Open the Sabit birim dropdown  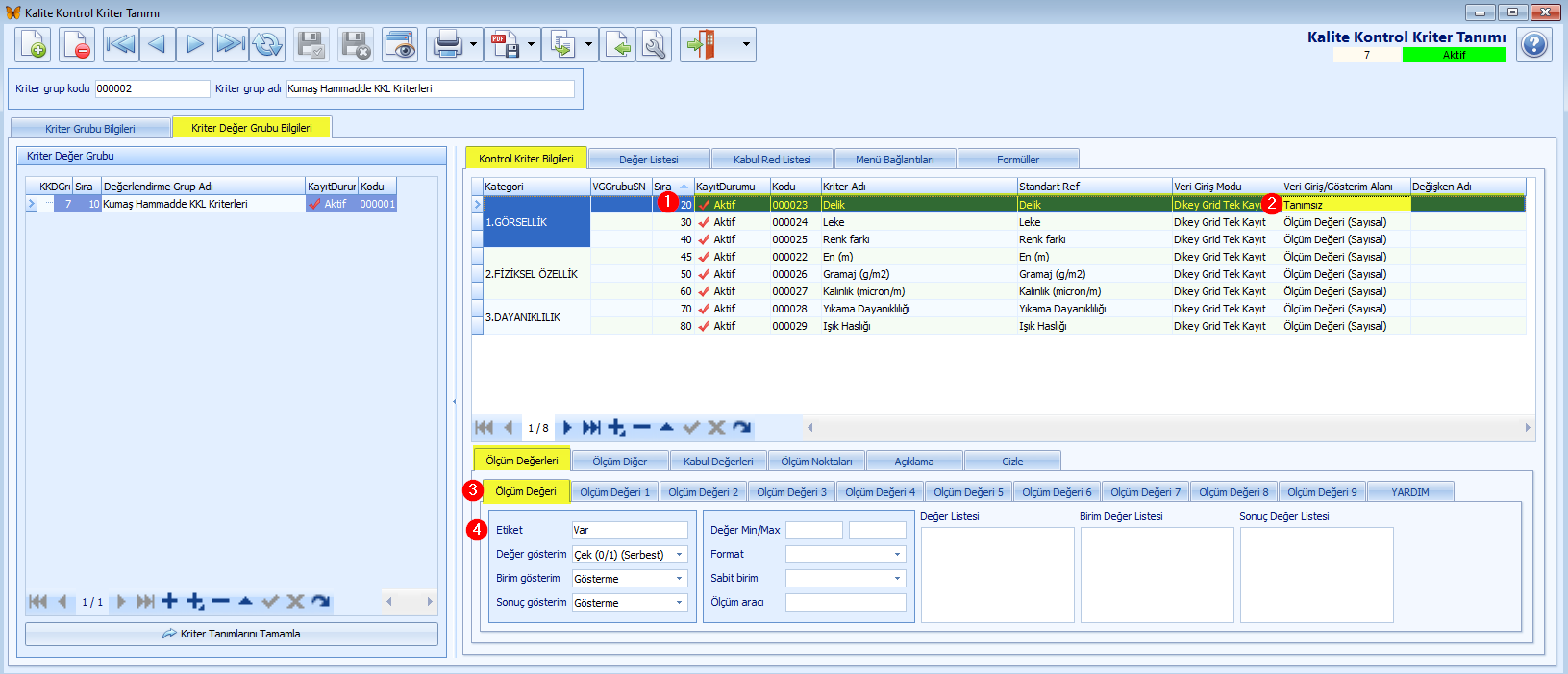click(x=898, y=579)
